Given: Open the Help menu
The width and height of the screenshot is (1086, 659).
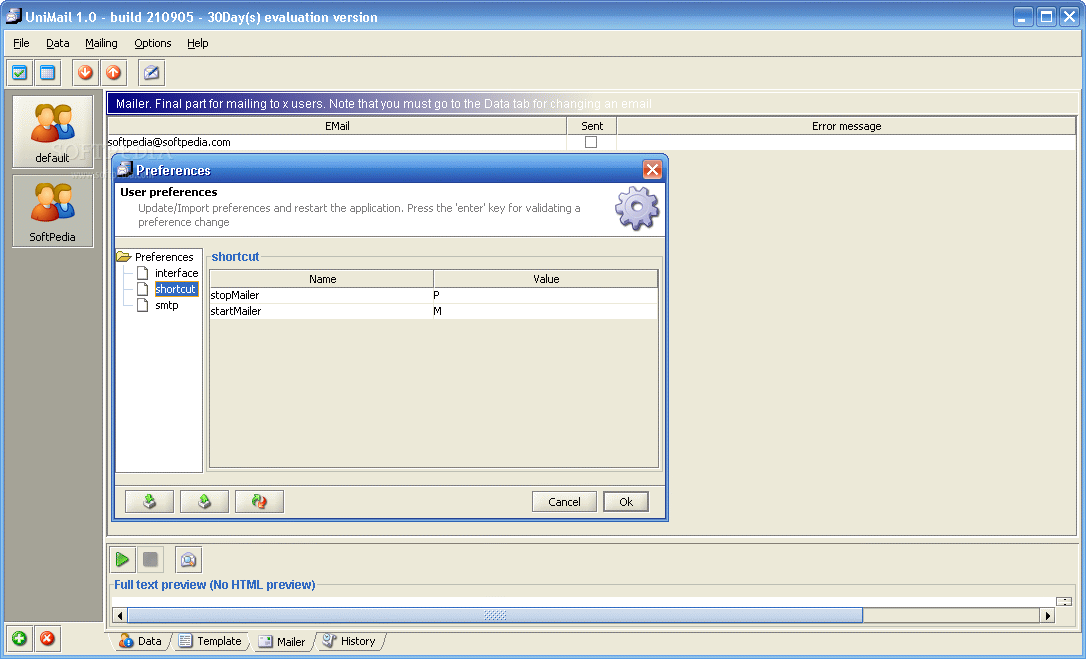Looking at the screenshot, I should click(197, 43).
